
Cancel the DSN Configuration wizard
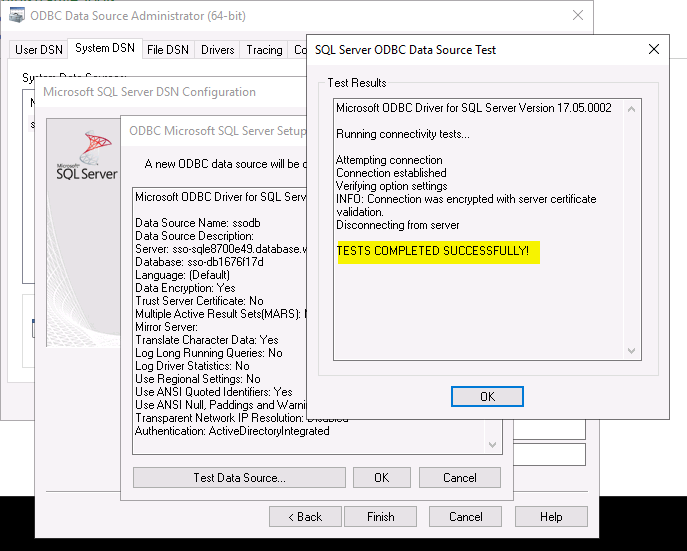tap(465, 517)
